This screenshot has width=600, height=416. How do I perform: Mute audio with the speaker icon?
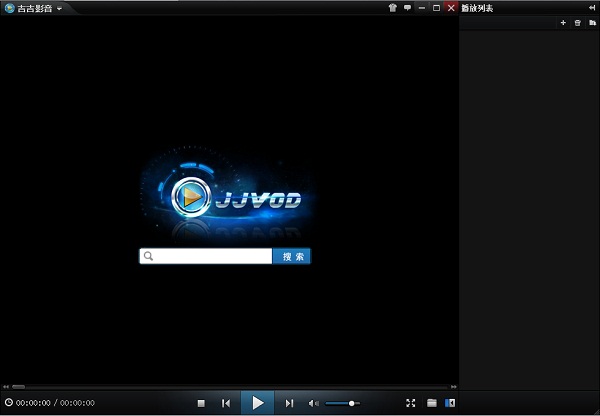(x=313, y=403)
